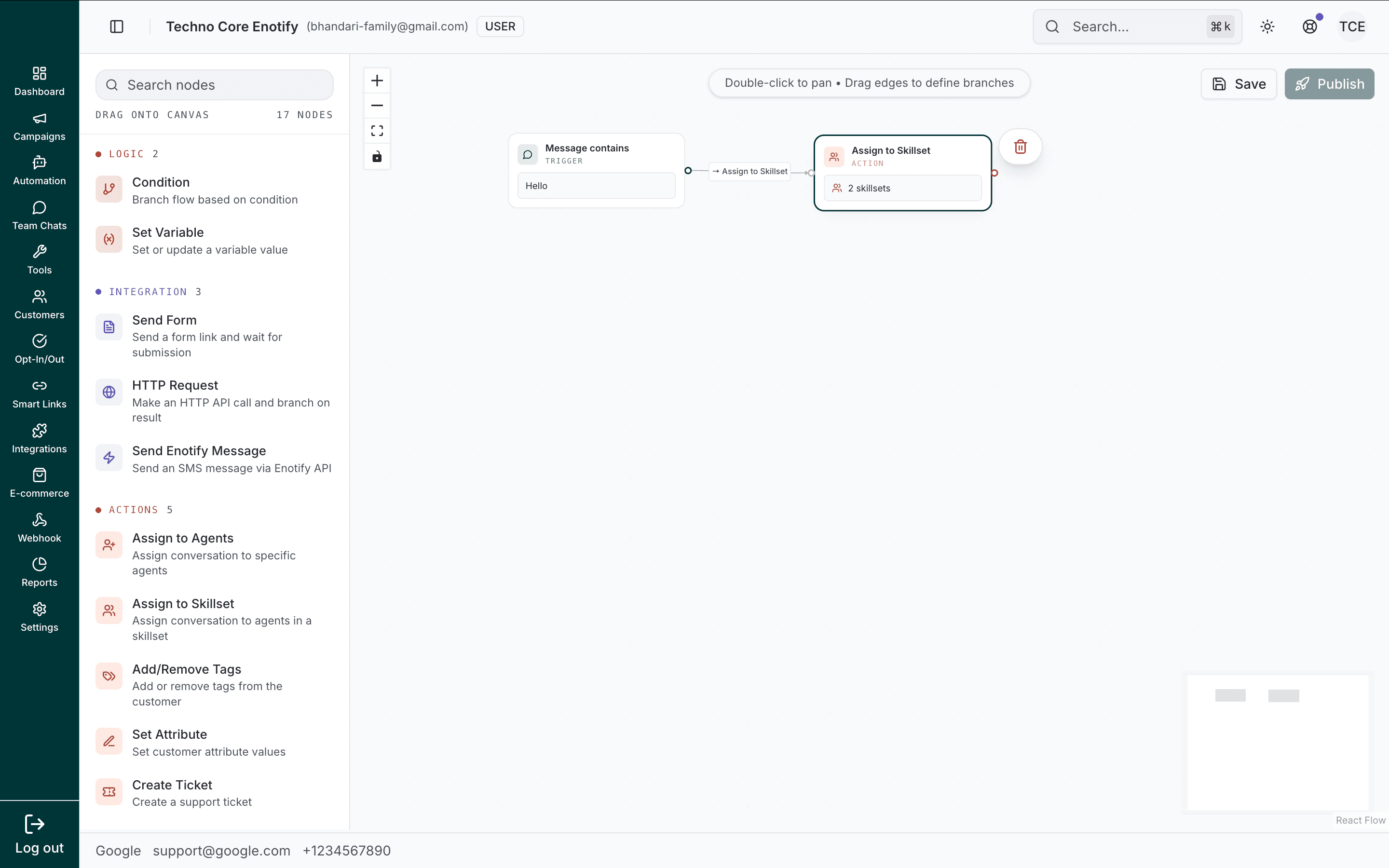
Task: Click the +1234567890 footer text
Action: 347,850
